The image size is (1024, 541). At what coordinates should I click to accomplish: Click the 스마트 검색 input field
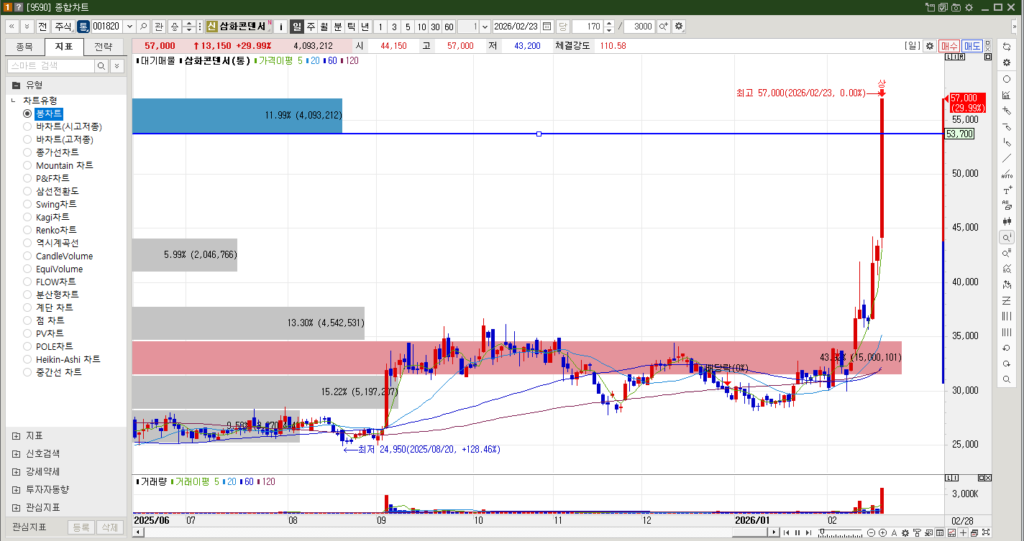(x=56, y=65)
